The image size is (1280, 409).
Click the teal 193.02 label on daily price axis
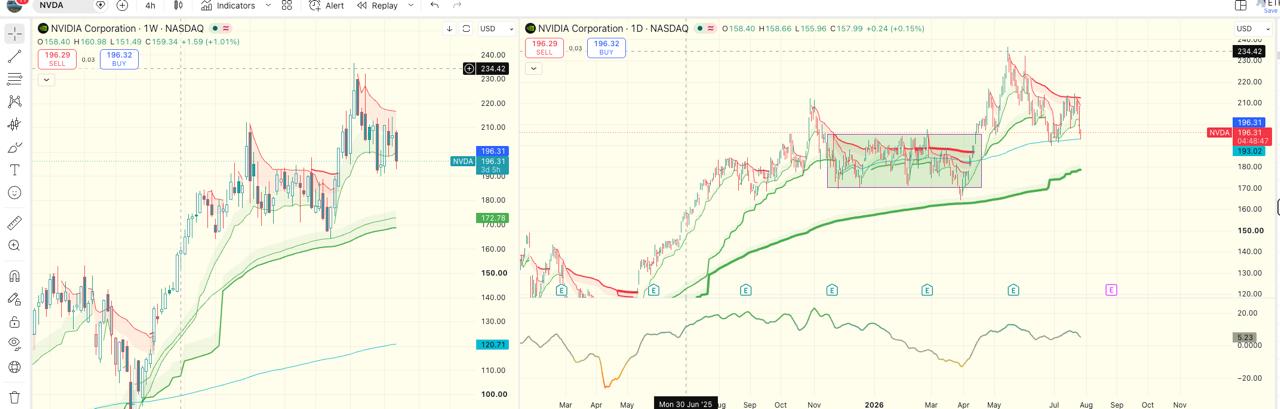point(1250,151)
